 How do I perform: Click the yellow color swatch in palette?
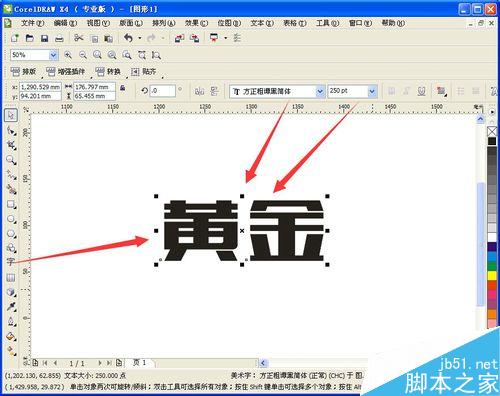point(492,275)
